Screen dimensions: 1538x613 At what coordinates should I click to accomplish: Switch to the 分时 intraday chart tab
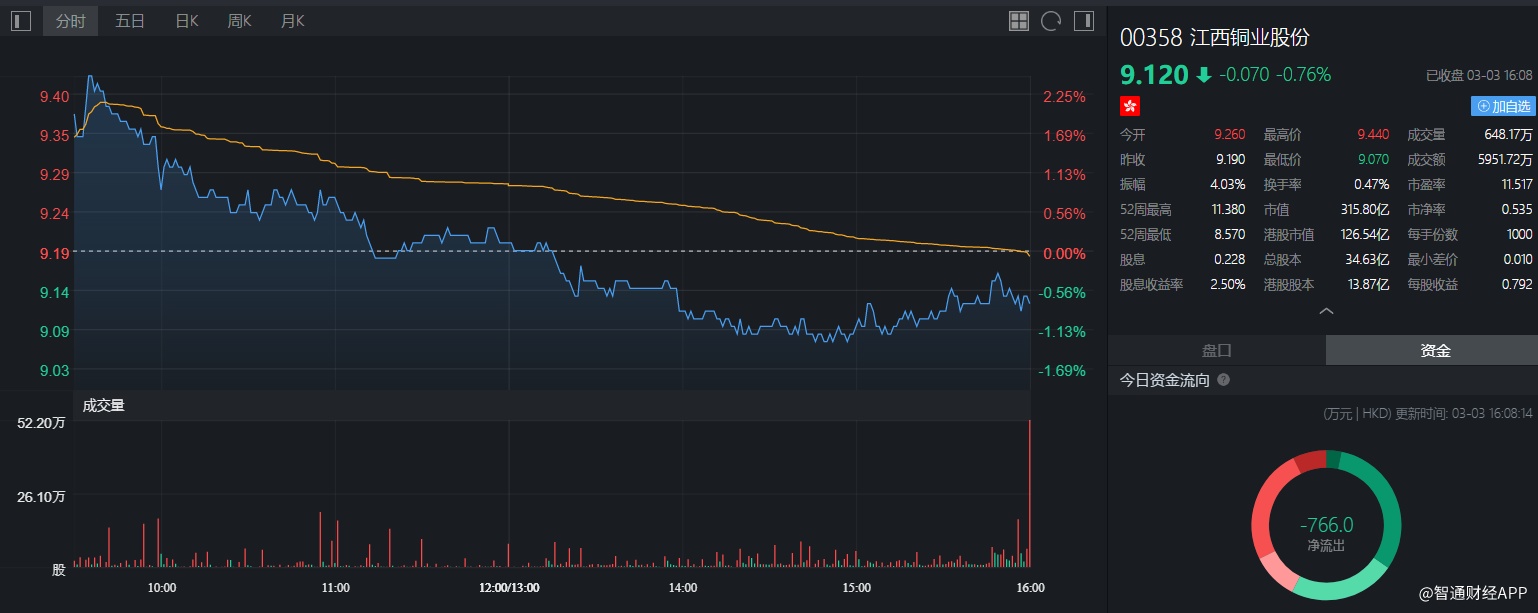(70, 21)
